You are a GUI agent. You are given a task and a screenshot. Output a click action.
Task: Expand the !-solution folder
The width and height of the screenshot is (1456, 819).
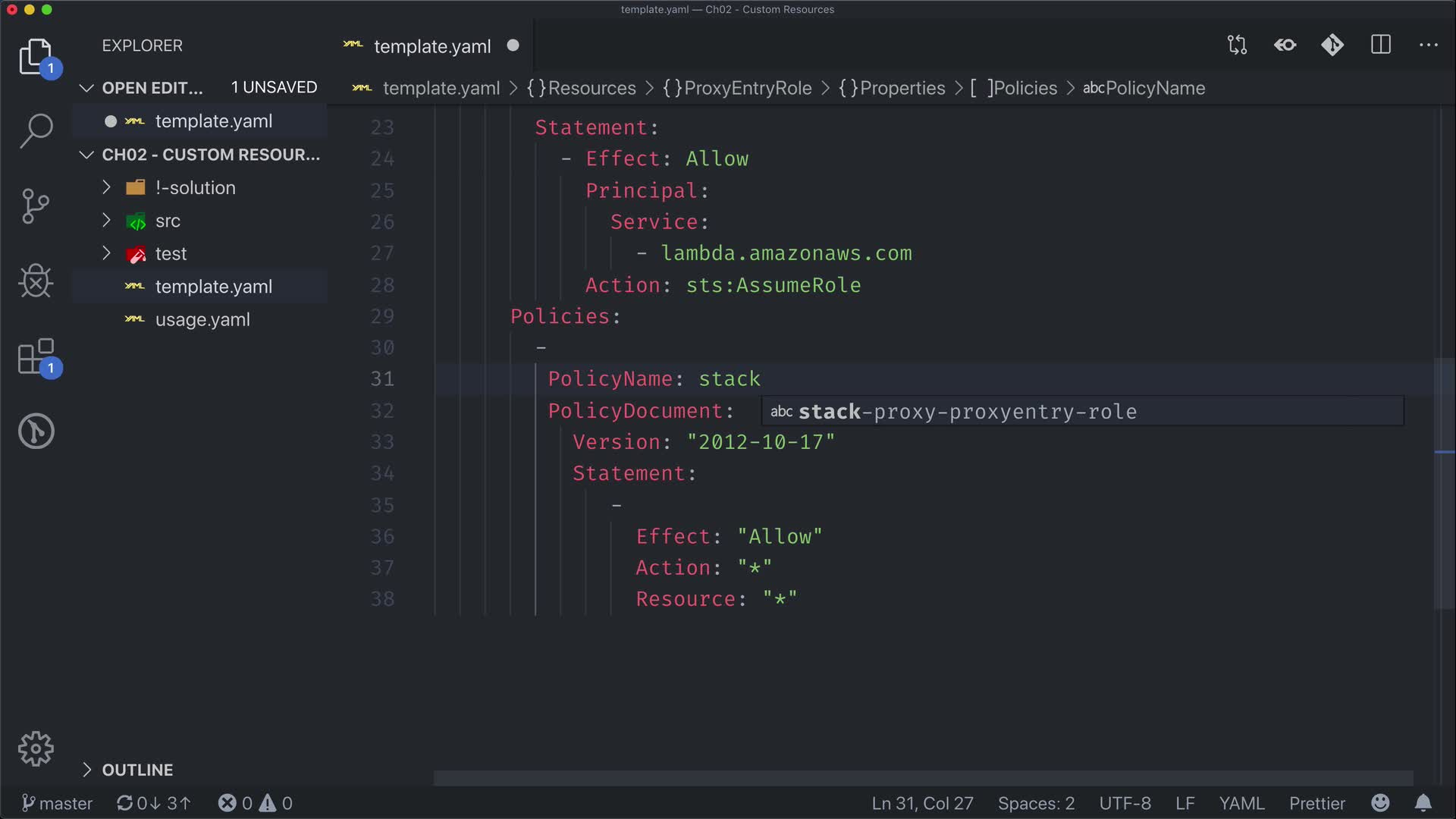pos(195,187)
